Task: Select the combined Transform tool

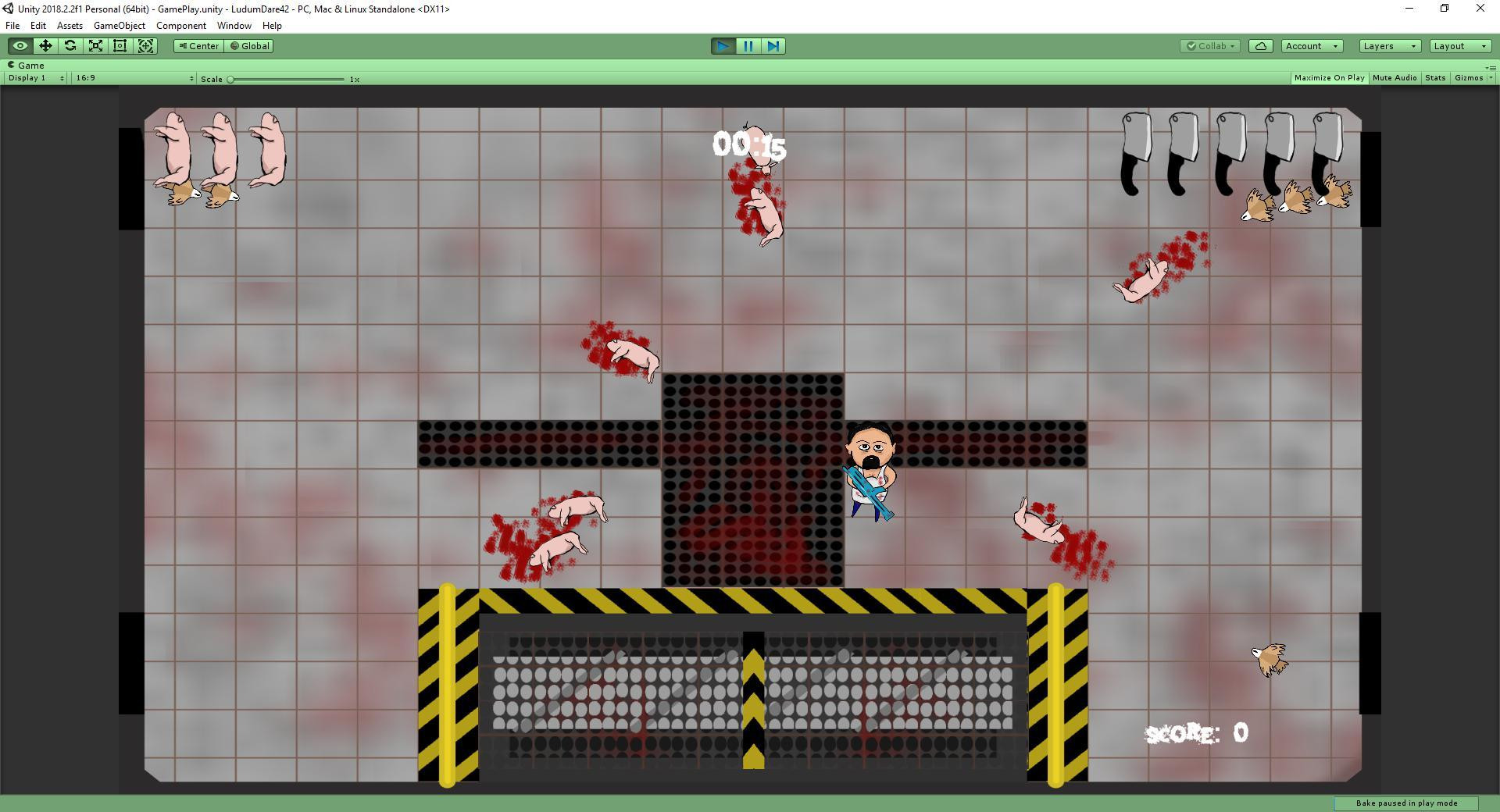Action: (146, 46)
